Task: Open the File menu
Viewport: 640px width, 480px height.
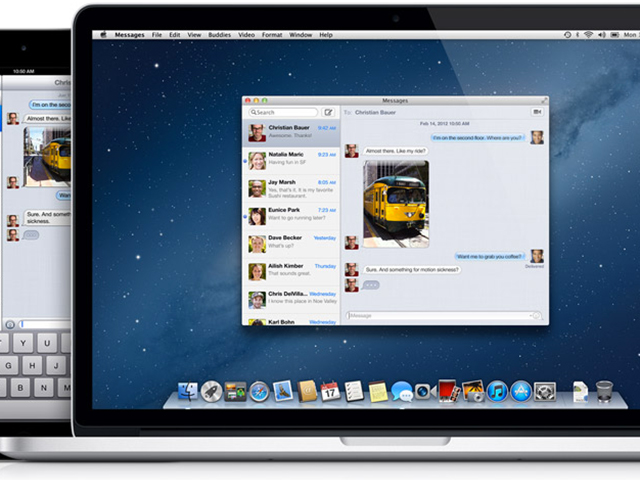Action: pyautogui.click(x=157, y=35)
